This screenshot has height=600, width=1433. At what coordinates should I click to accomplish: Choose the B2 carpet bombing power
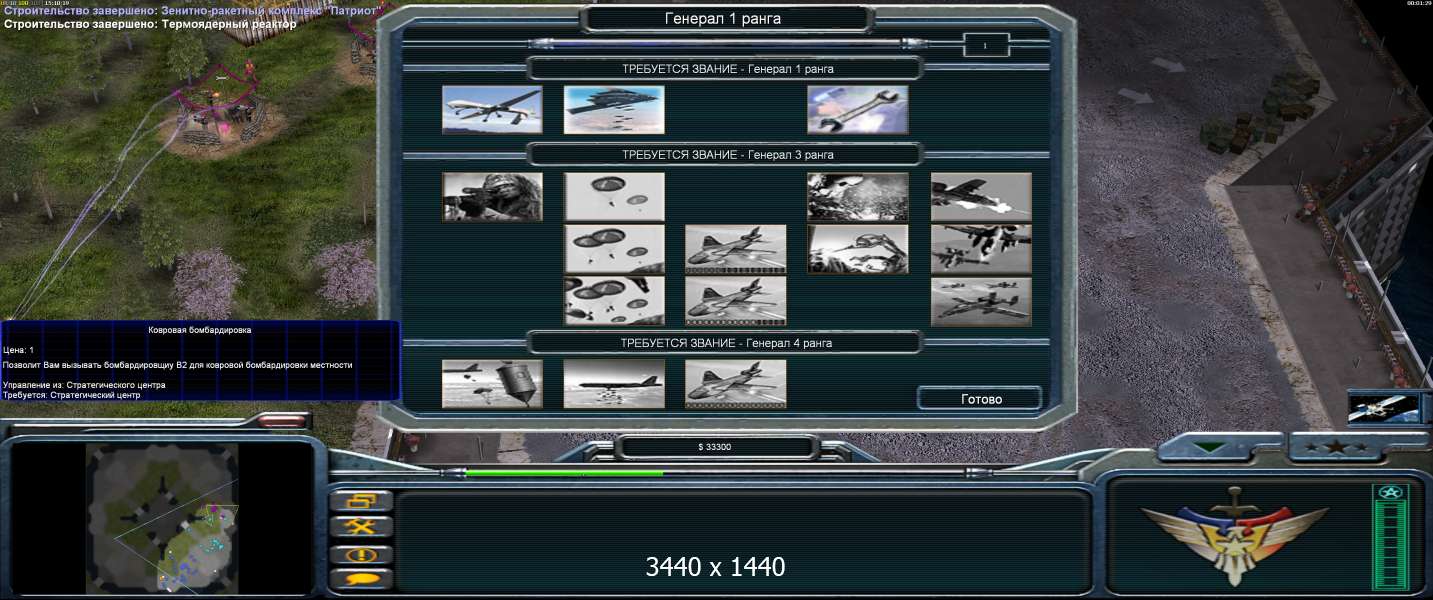coord(614,110)
